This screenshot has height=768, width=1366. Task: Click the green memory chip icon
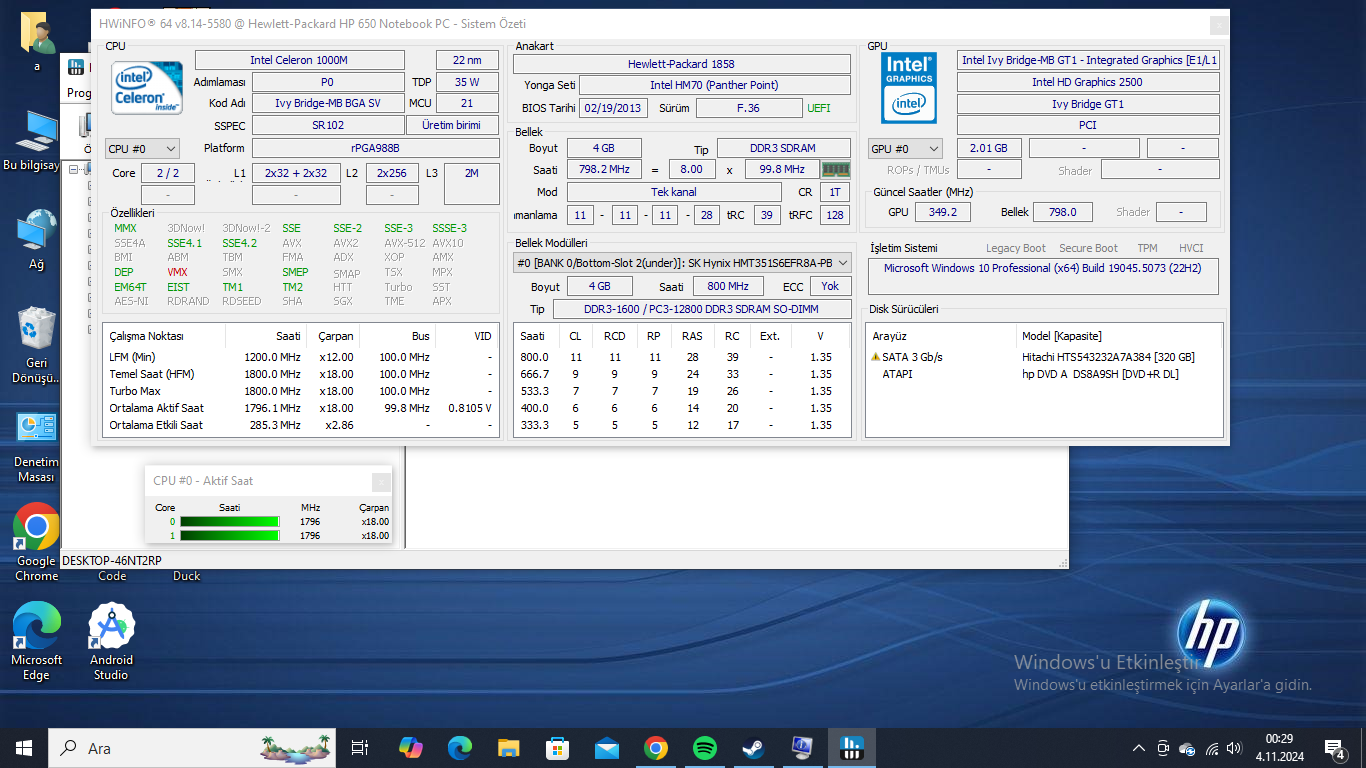click(x=835, y=170)
